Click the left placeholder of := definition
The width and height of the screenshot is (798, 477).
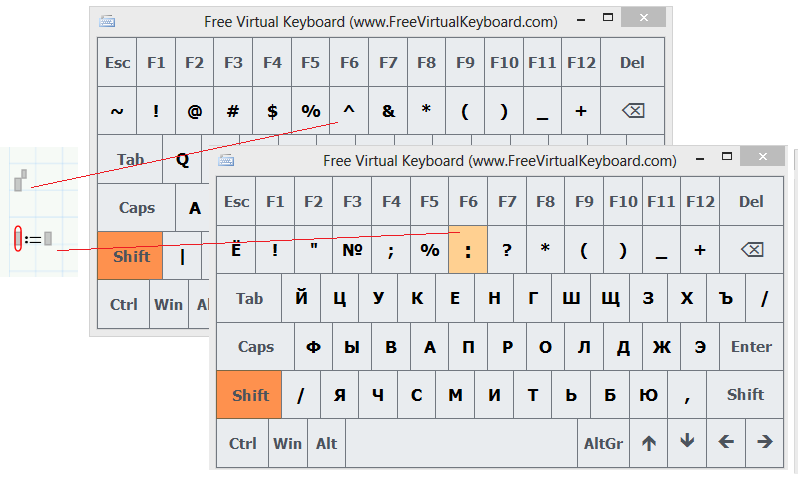(x=18, y=238)
